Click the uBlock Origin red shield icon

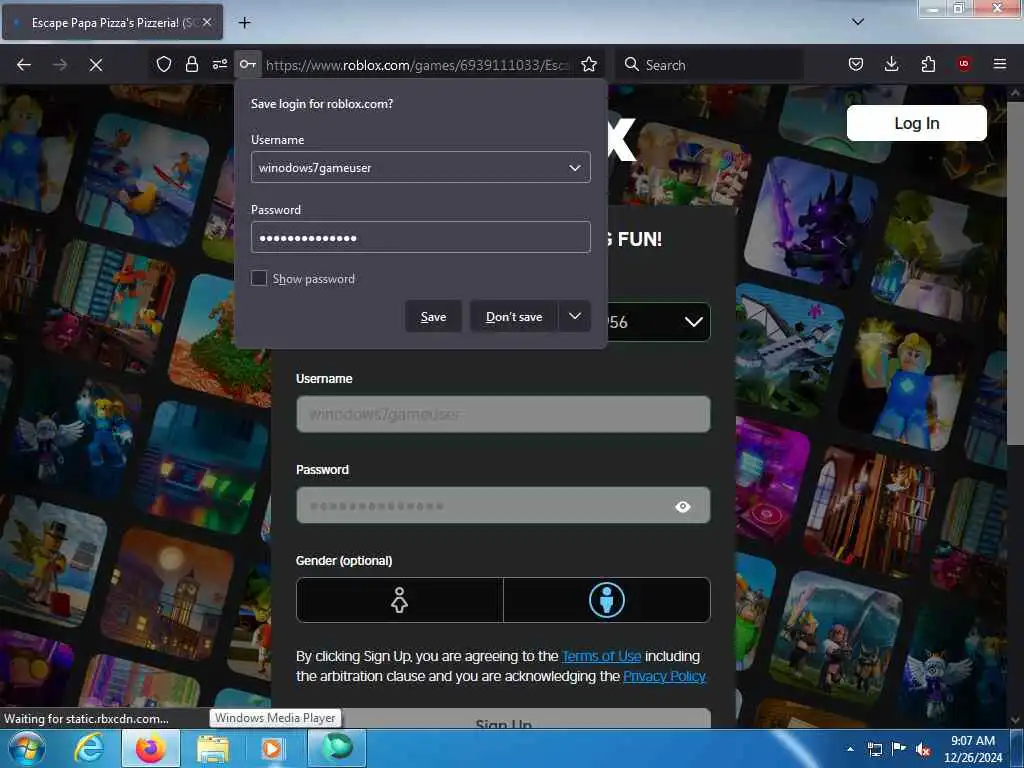point(963,64)
